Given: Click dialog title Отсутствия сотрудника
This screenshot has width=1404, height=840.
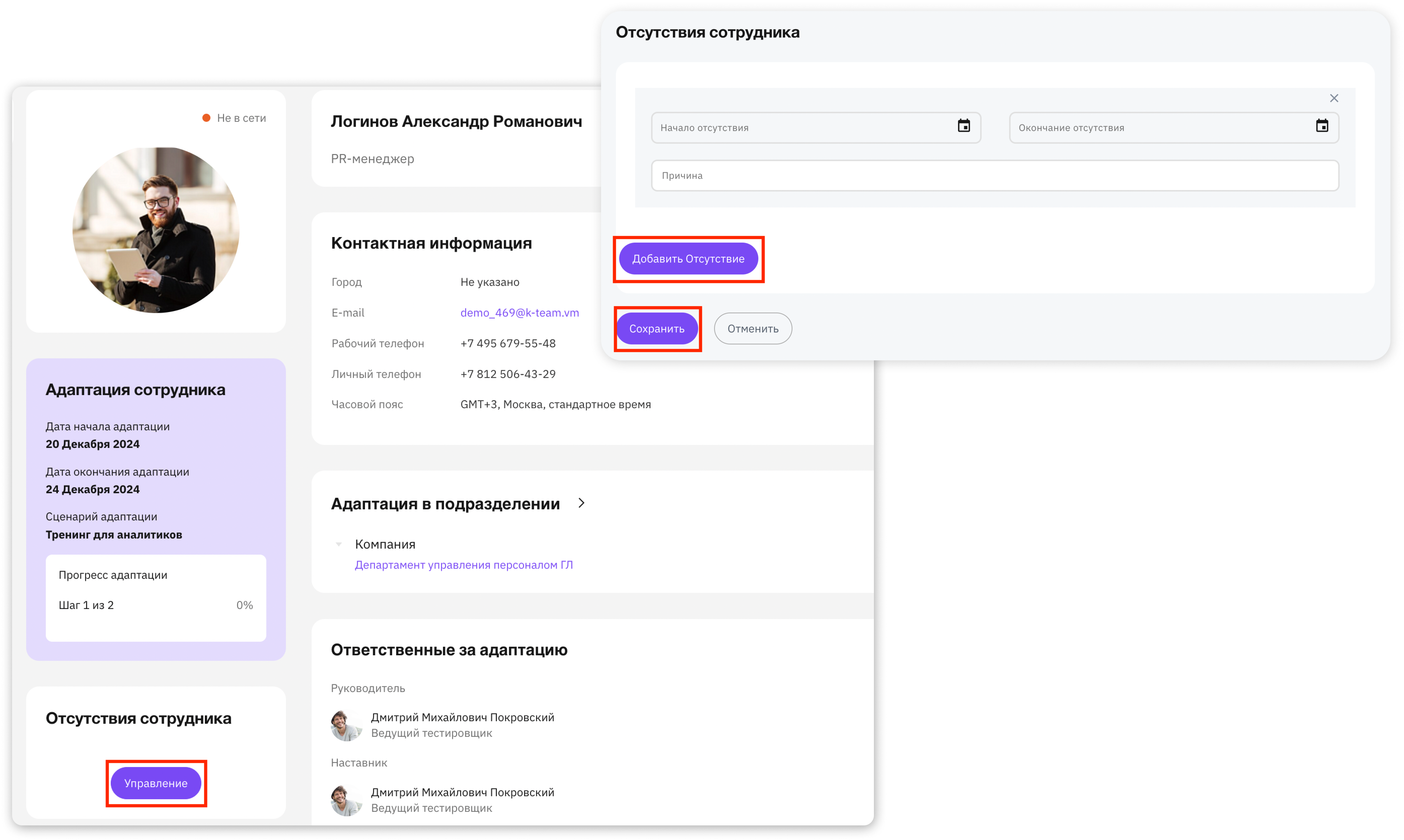Looking at the screenshot, I should click(x=707, y=32).
